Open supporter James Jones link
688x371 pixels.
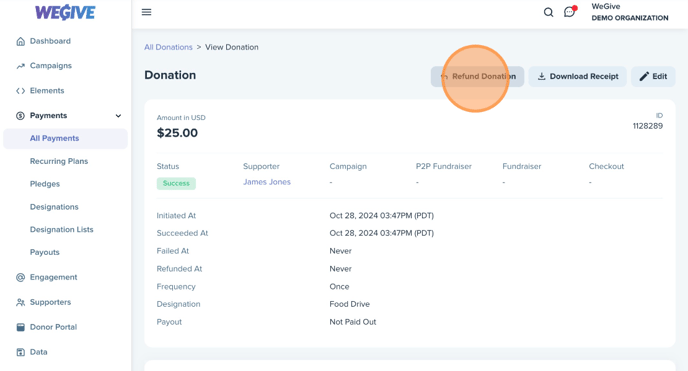pyautogui.click(x=267, y=182)
